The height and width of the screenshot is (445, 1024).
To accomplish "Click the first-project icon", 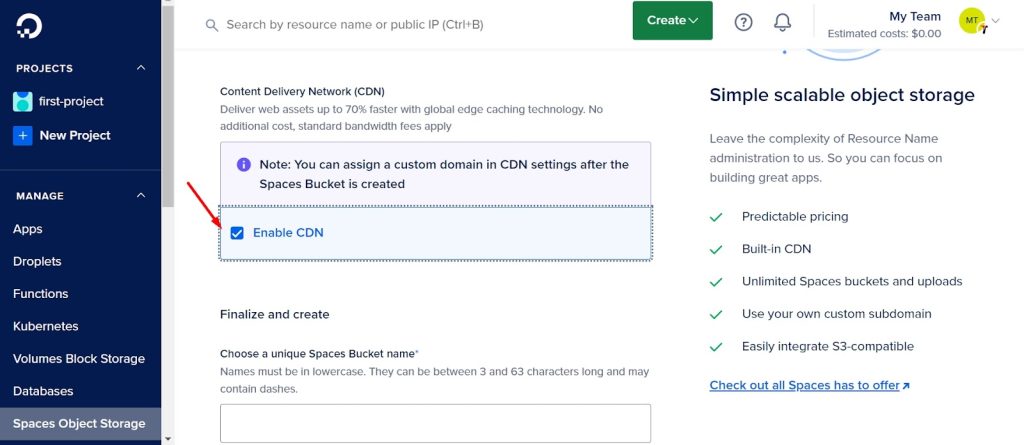I will tap(23, 101).
